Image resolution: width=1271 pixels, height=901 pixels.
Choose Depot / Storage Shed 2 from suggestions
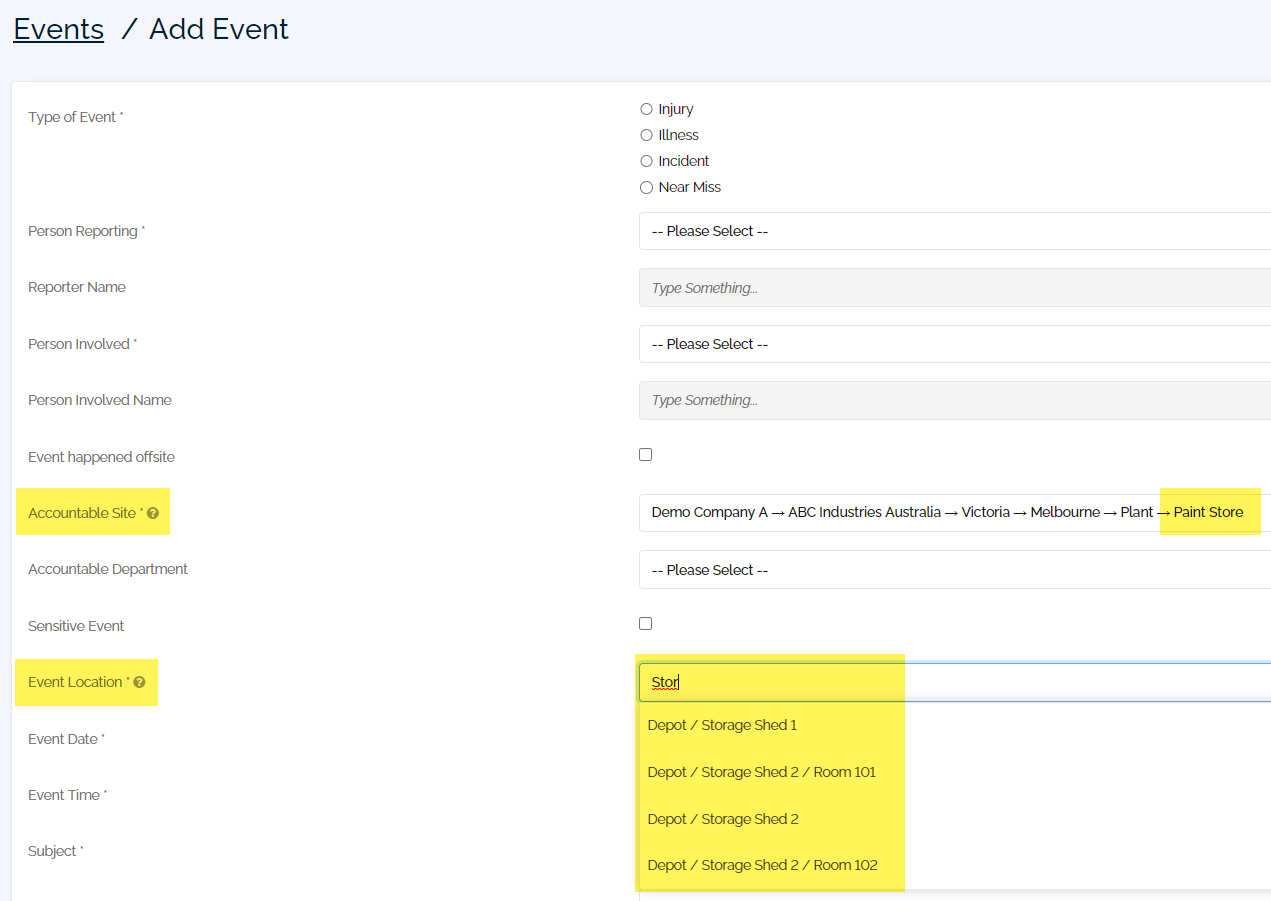click(722, 818)
